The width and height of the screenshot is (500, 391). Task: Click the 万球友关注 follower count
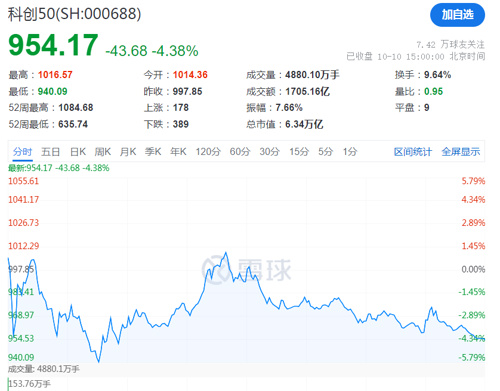(450, 44)
